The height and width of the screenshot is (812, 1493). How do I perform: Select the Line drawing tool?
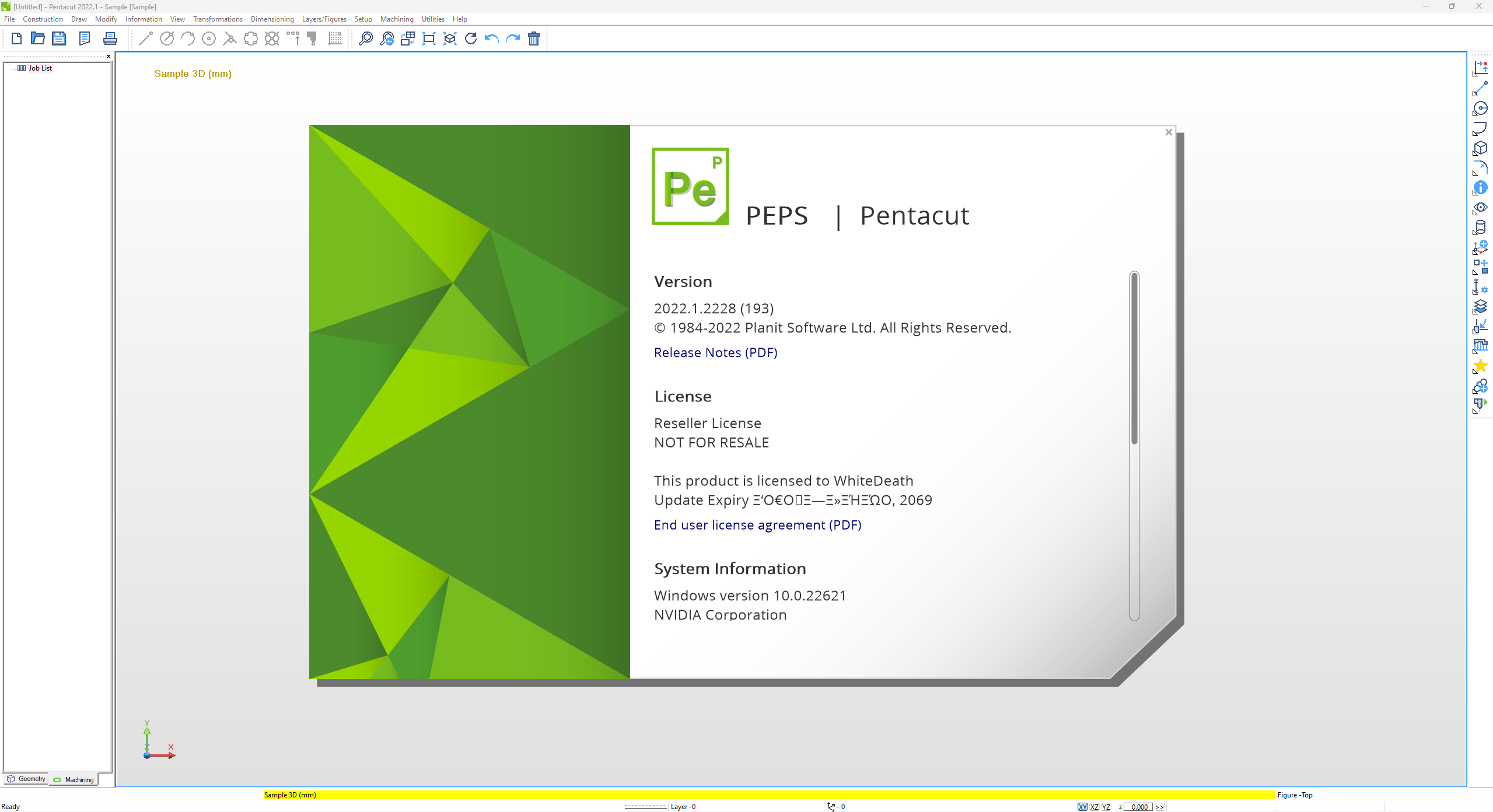(x=146, y=38)
